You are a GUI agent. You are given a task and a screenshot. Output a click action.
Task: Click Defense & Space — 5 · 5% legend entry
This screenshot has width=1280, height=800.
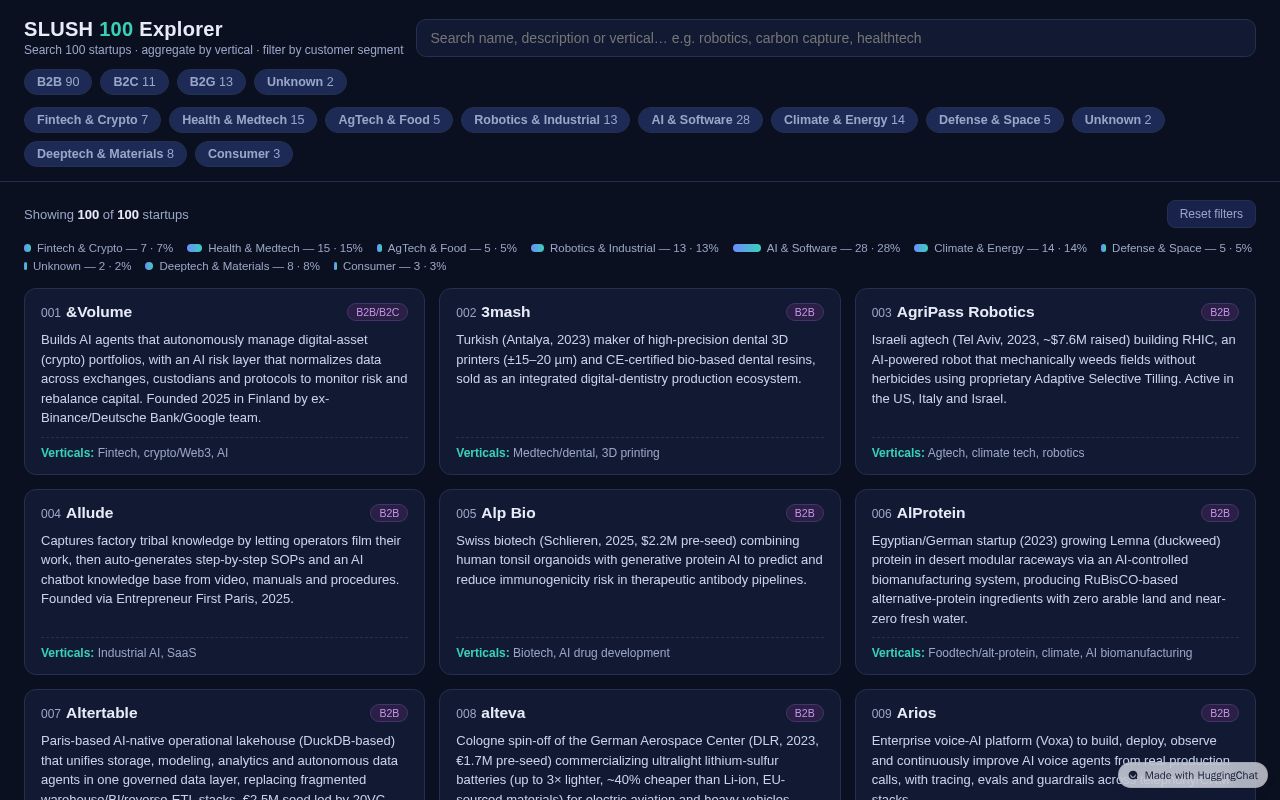point(1176,248)
